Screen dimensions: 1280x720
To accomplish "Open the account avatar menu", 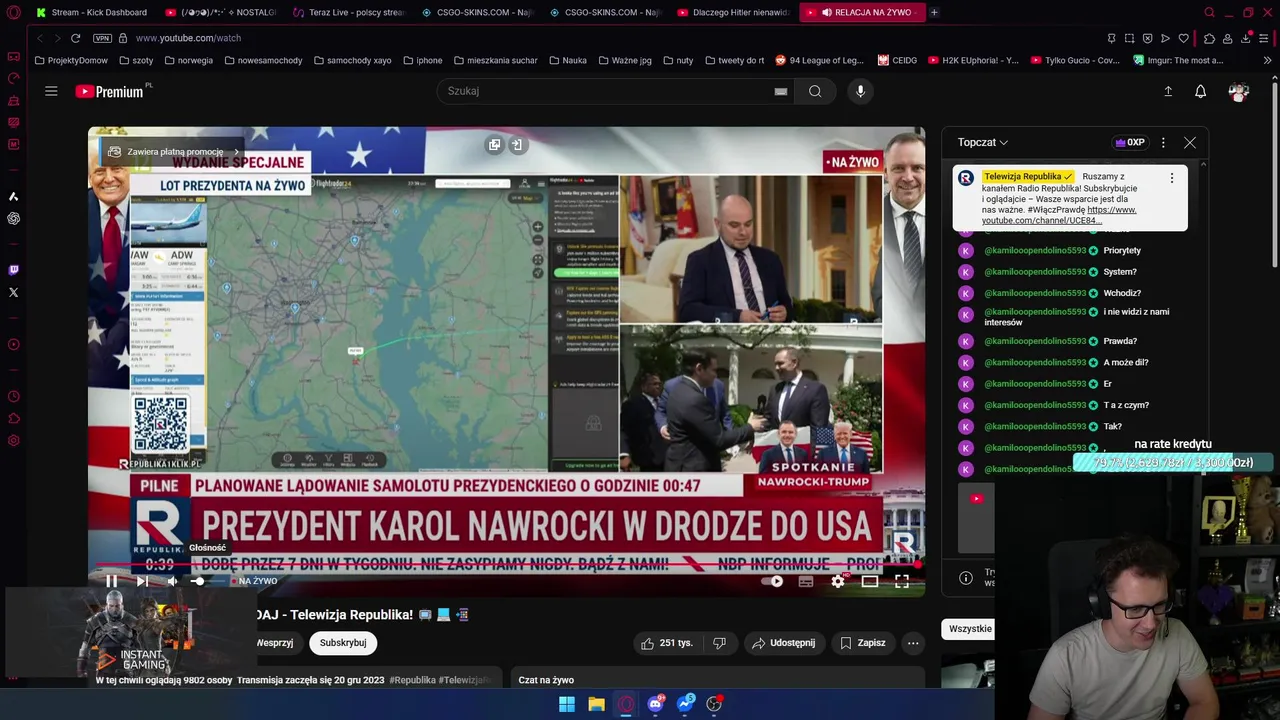I will (1239, 91).
